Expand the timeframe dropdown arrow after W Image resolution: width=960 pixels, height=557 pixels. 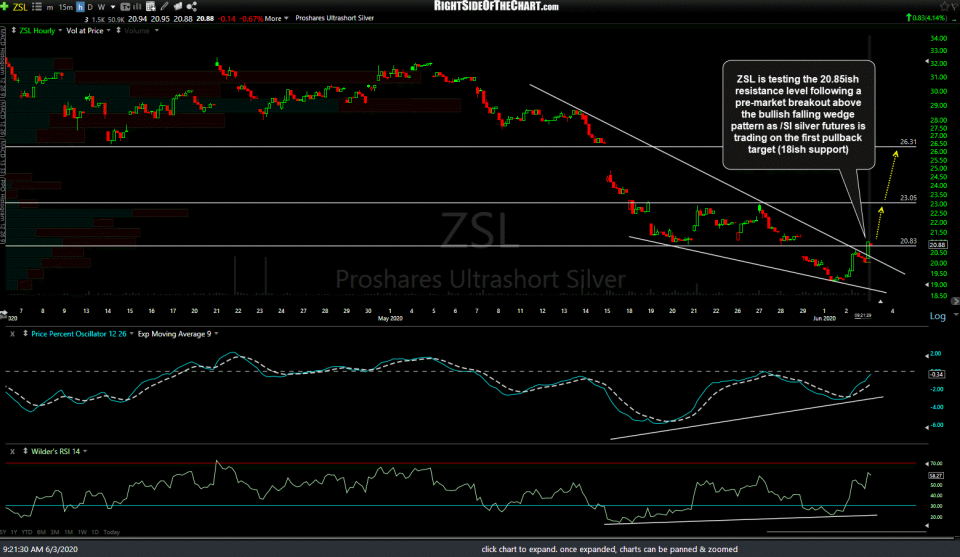click(x=113, y=7)
